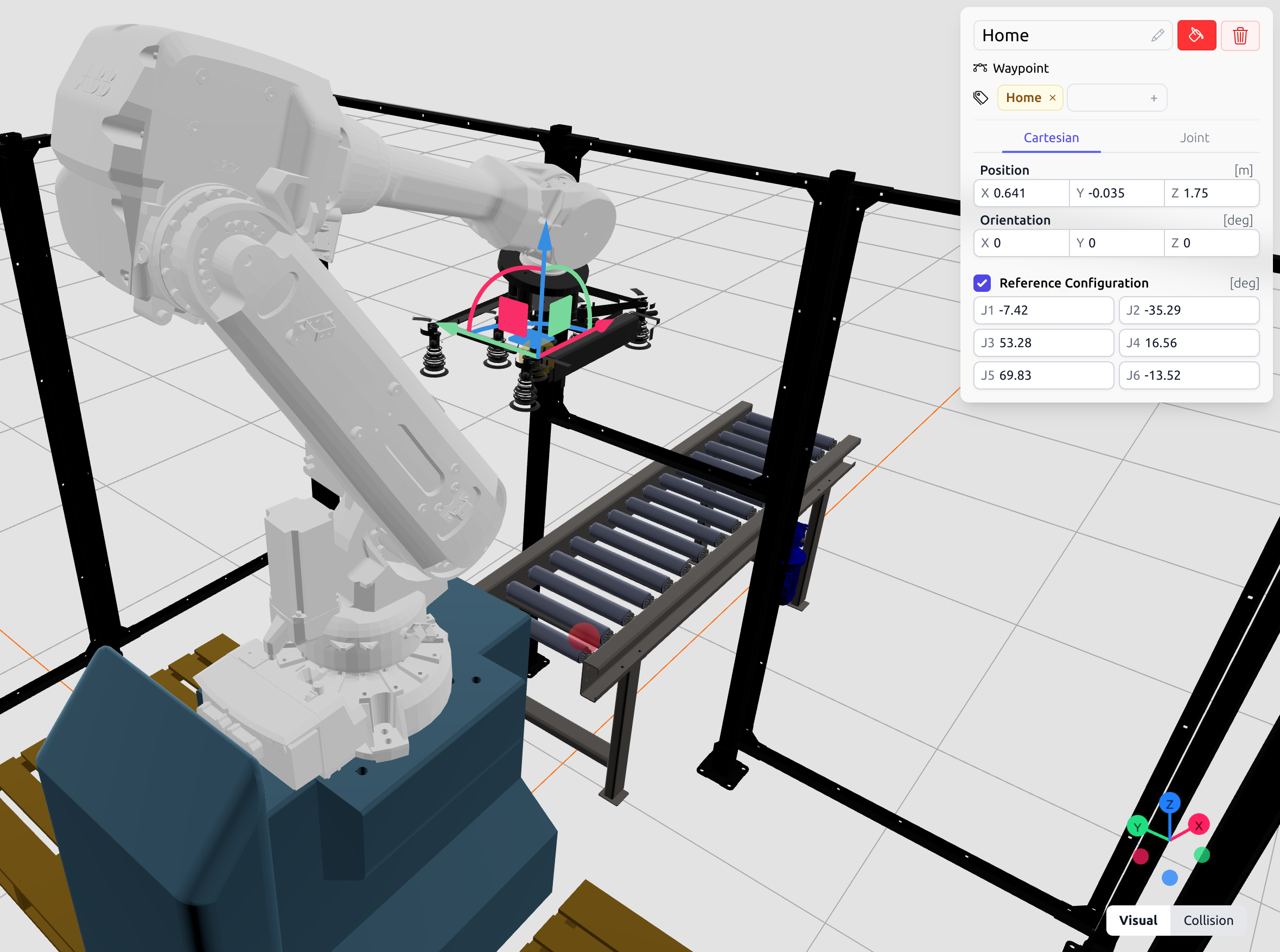Click the green plane handle on transform gizmo

pos(559,315)
